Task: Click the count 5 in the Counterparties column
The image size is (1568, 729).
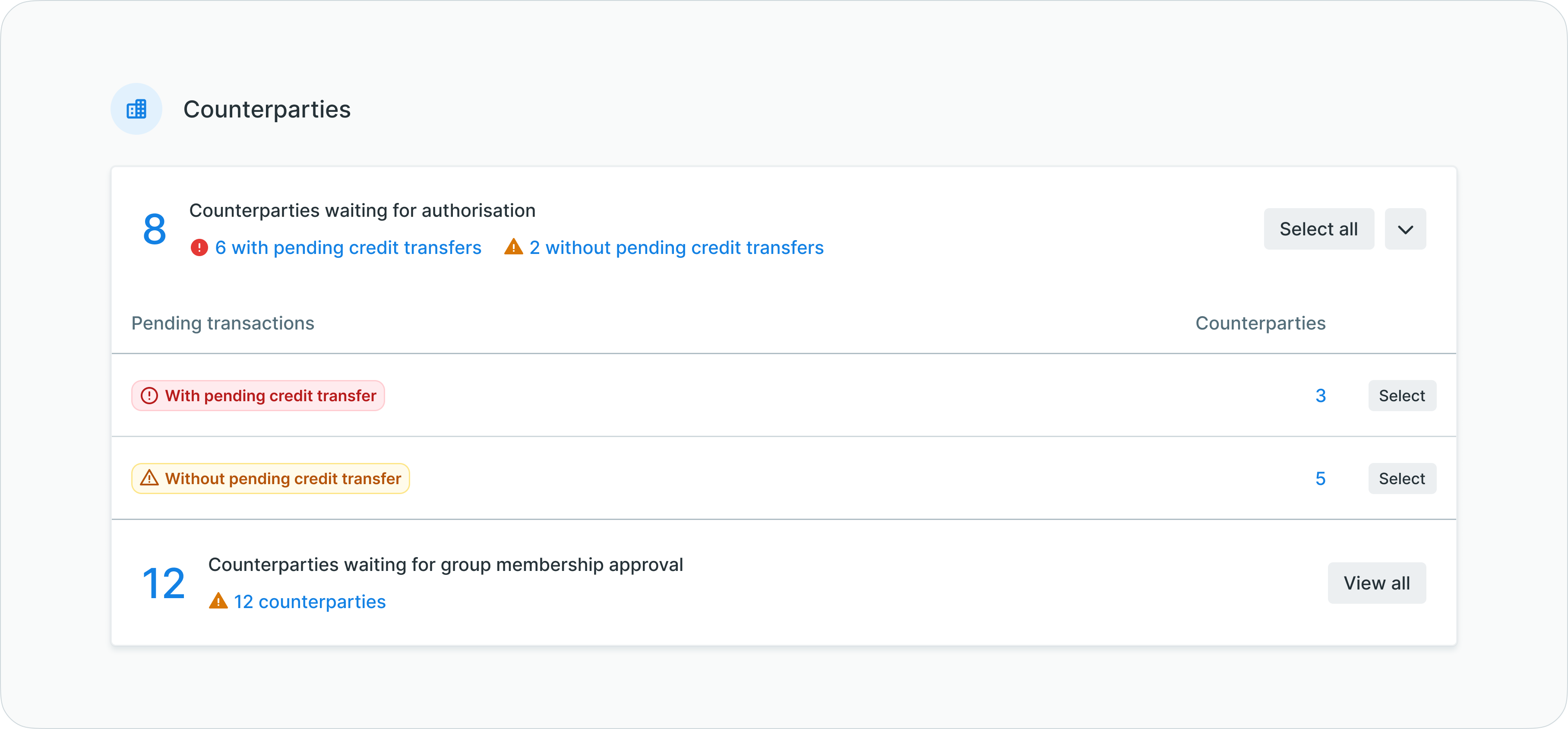Action: (x=1320, y=479)
